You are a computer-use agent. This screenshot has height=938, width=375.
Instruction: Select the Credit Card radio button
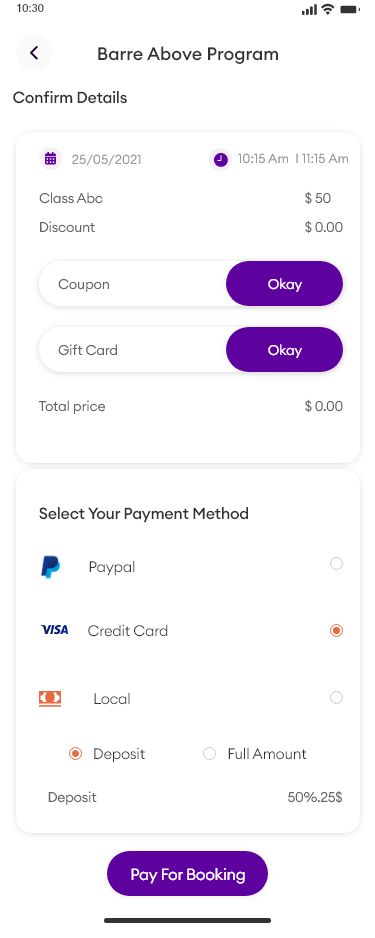click(x=337, y=631)
